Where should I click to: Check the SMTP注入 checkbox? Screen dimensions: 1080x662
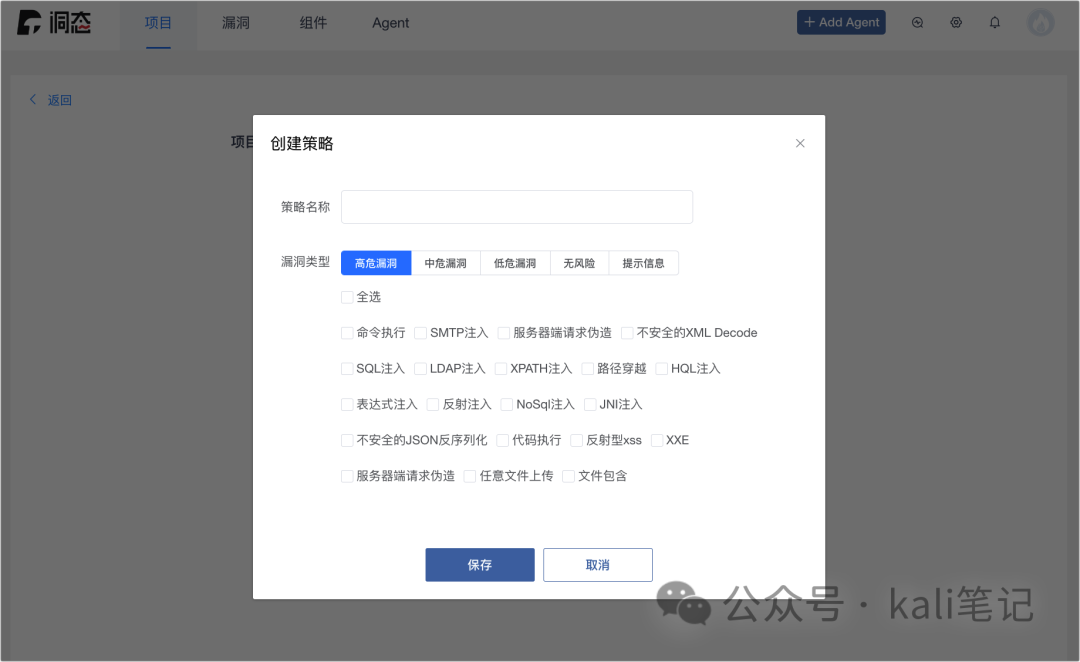click(421, 333)
